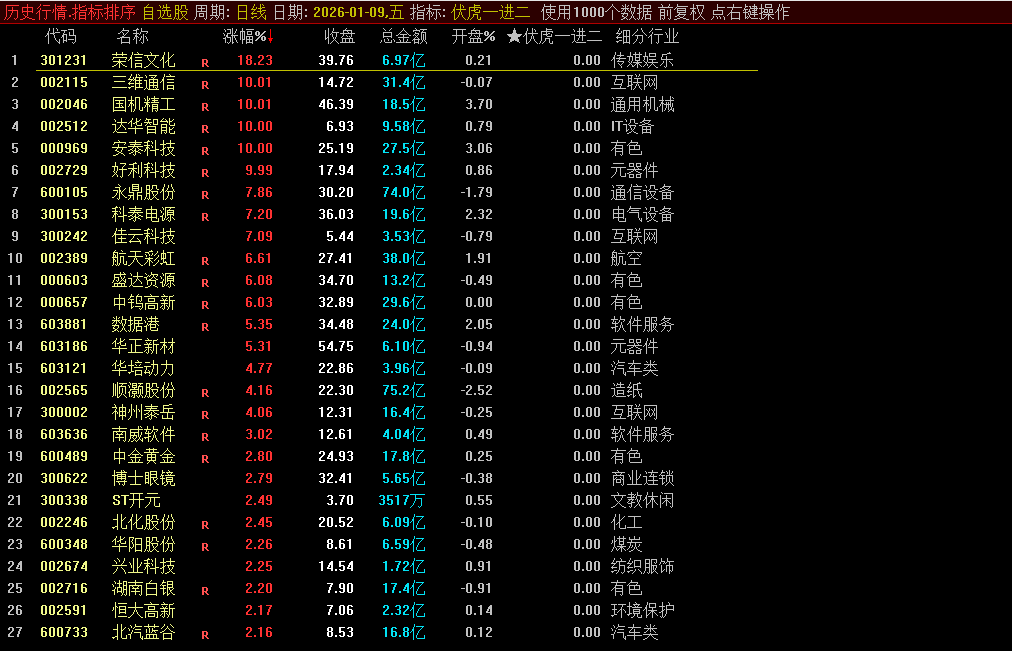Sort by 涨幅% column header
This screenshot has width=1012, height=651.
244,37
